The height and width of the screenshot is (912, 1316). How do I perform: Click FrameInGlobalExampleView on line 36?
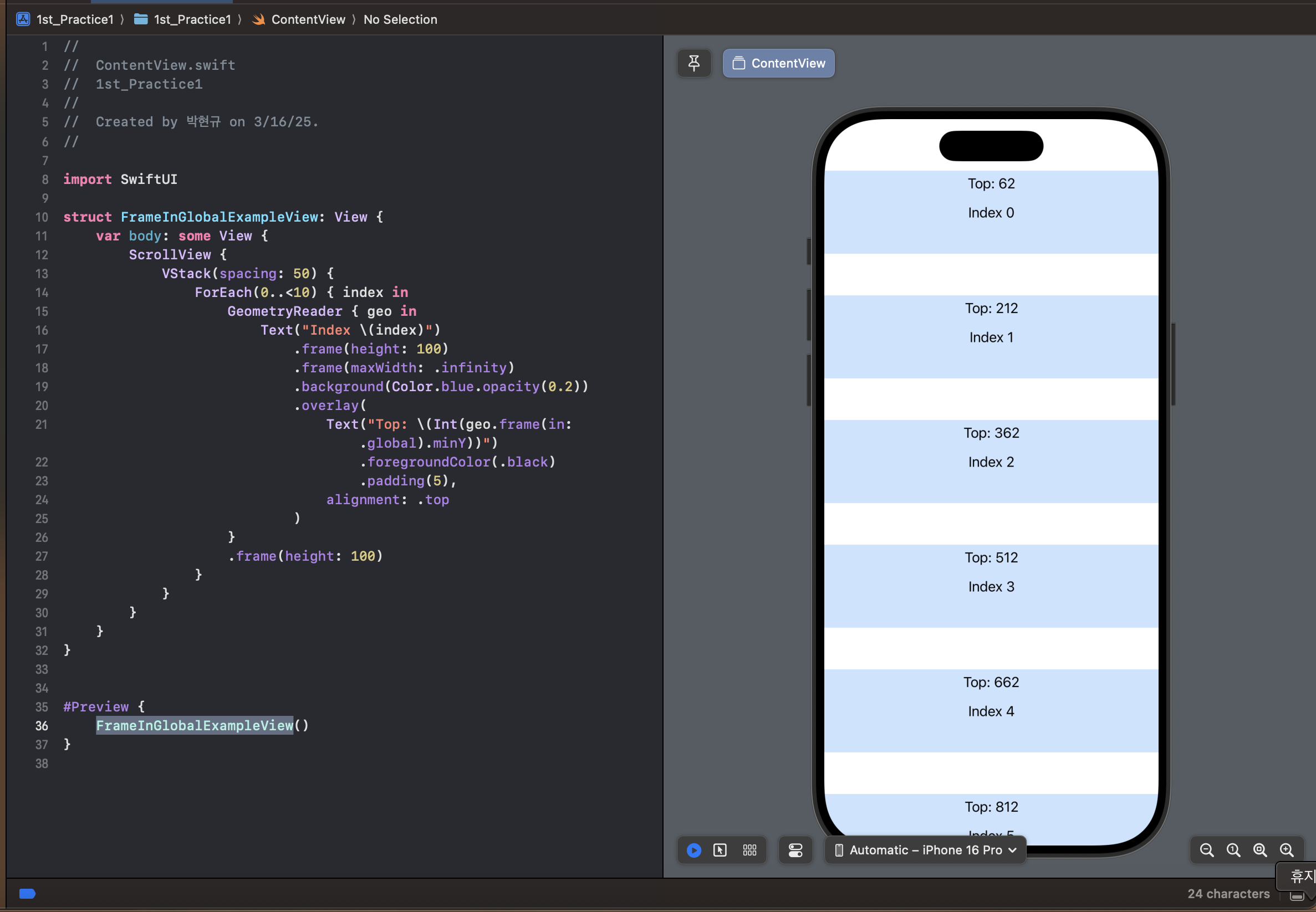pos(195,726)
